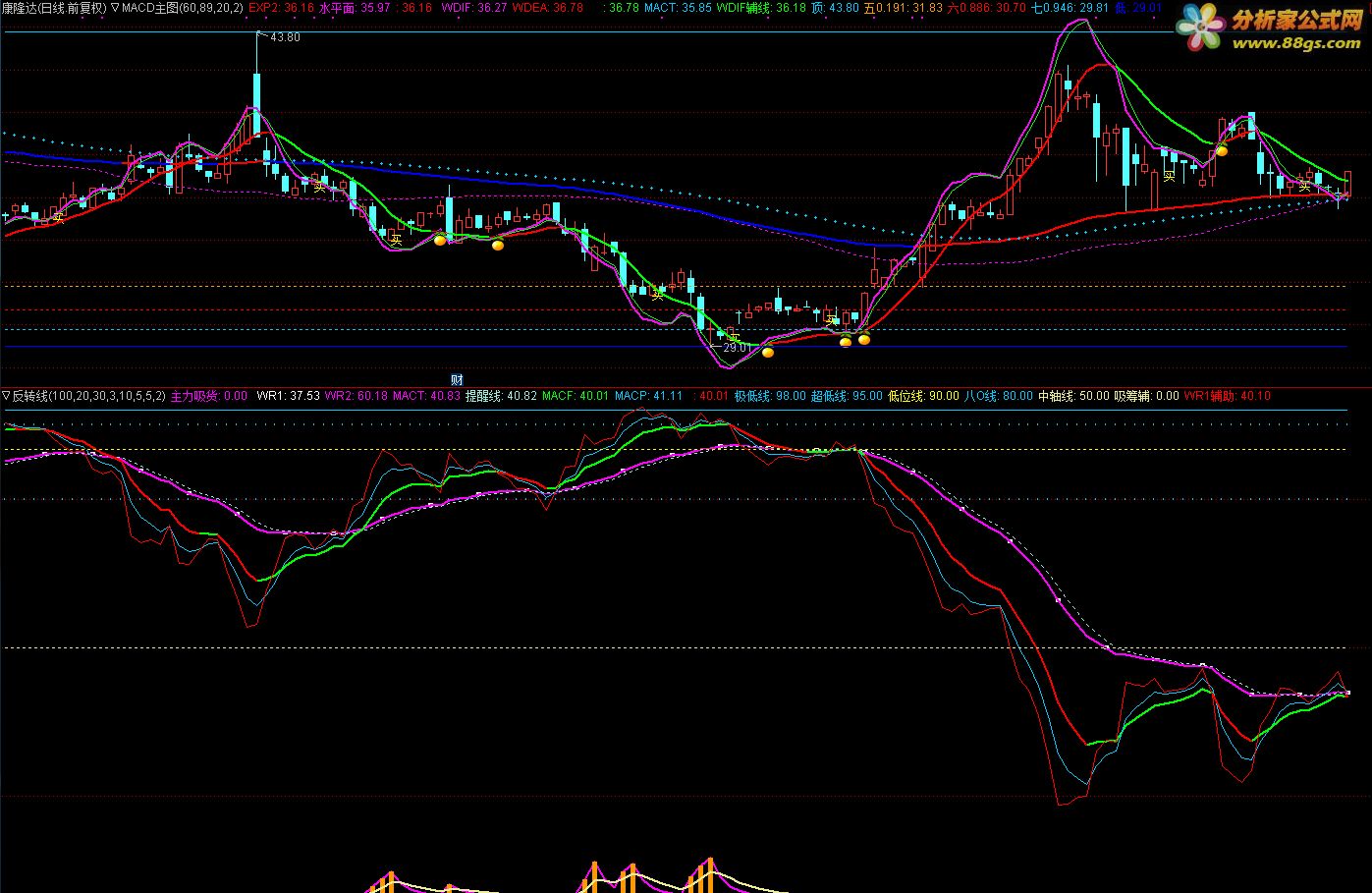
Task: Click the 中轴线: 50.00 readout
Action: [1073, 396]
